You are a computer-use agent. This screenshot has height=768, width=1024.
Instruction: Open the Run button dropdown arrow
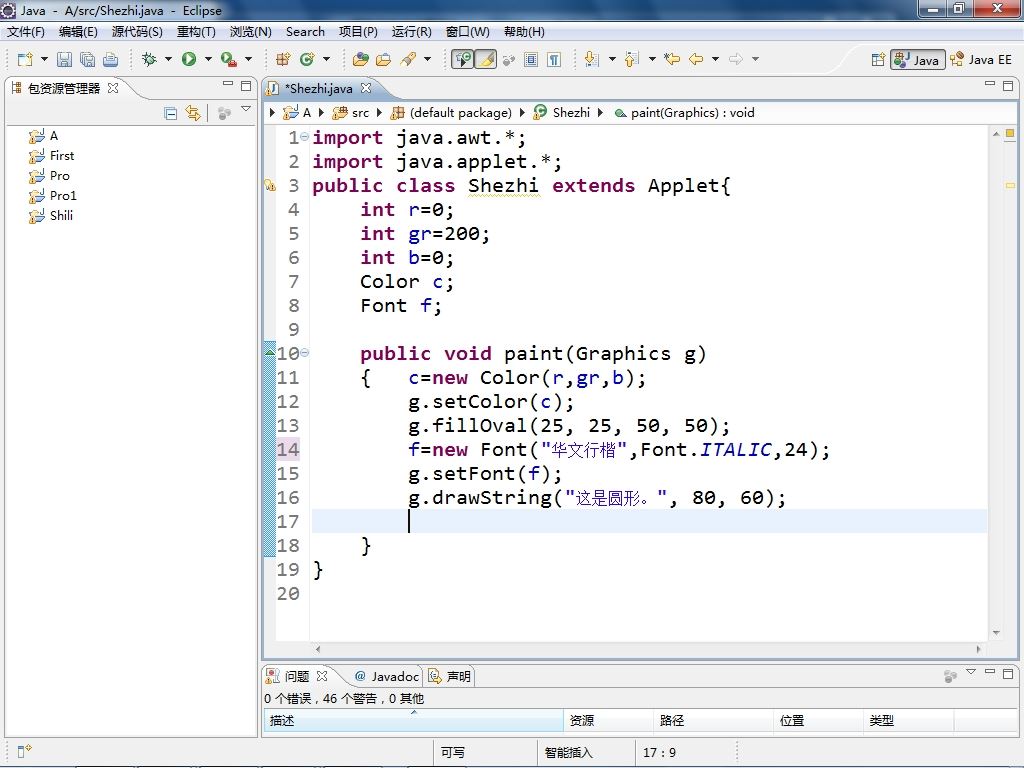(x=207, y=60)
